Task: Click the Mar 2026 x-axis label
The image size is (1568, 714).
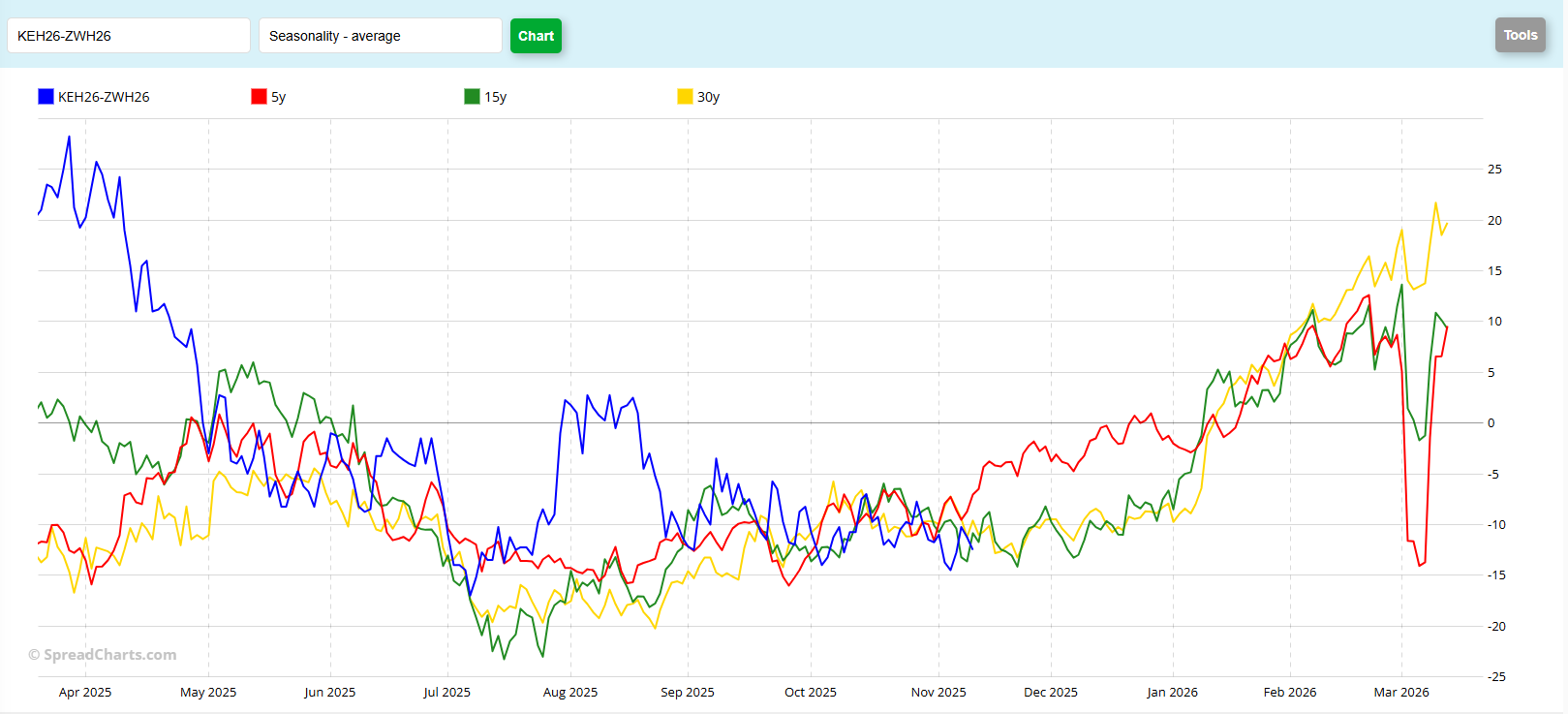Action: 1401,692
